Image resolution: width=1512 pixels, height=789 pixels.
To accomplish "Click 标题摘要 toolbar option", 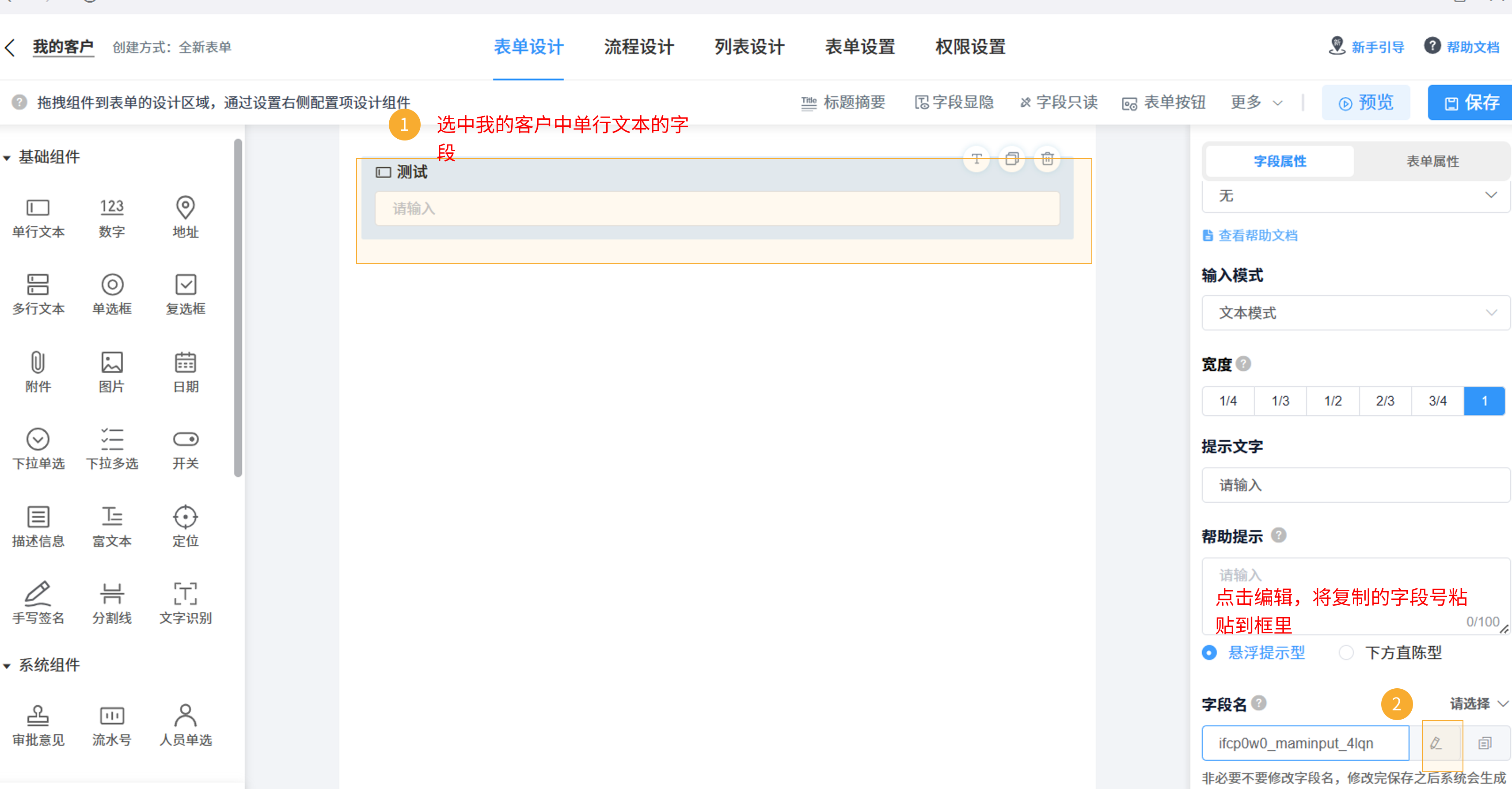I will pyautogui.click(x=843, y=102).
